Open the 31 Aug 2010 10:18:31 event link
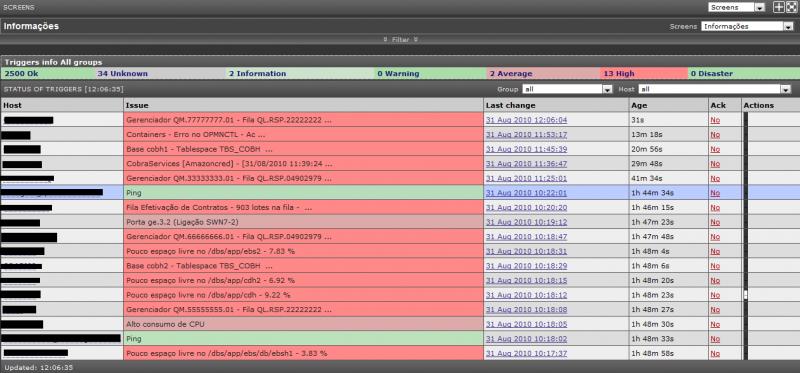The image size is (800, 373). [x=526, y=252]
